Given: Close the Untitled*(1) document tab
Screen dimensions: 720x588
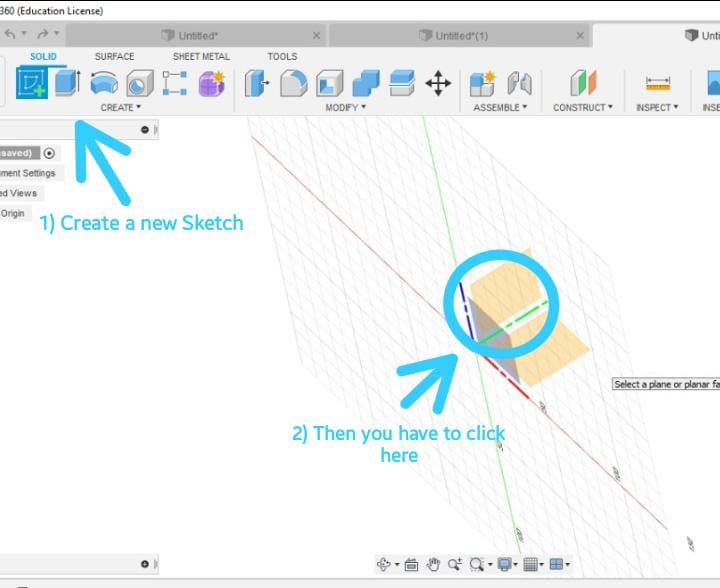Looking at the screenshot, I should (x=580, y=35).
